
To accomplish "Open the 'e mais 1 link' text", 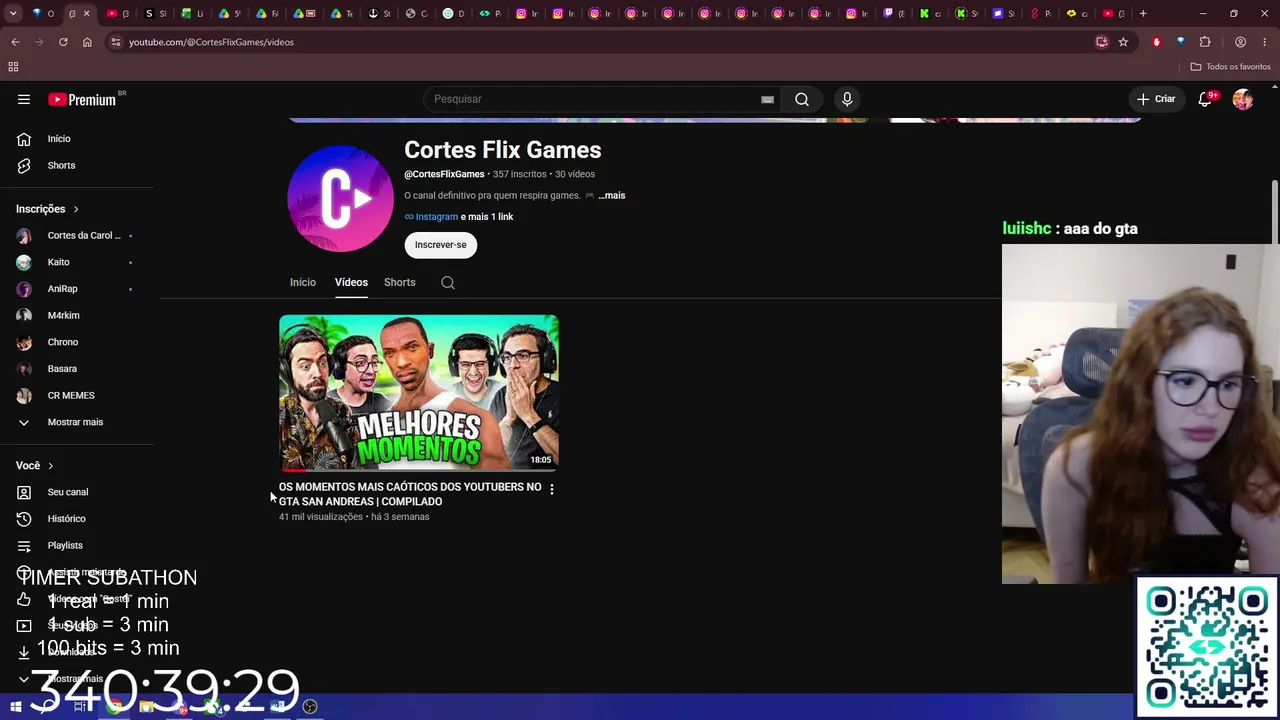I will point(487,217).
